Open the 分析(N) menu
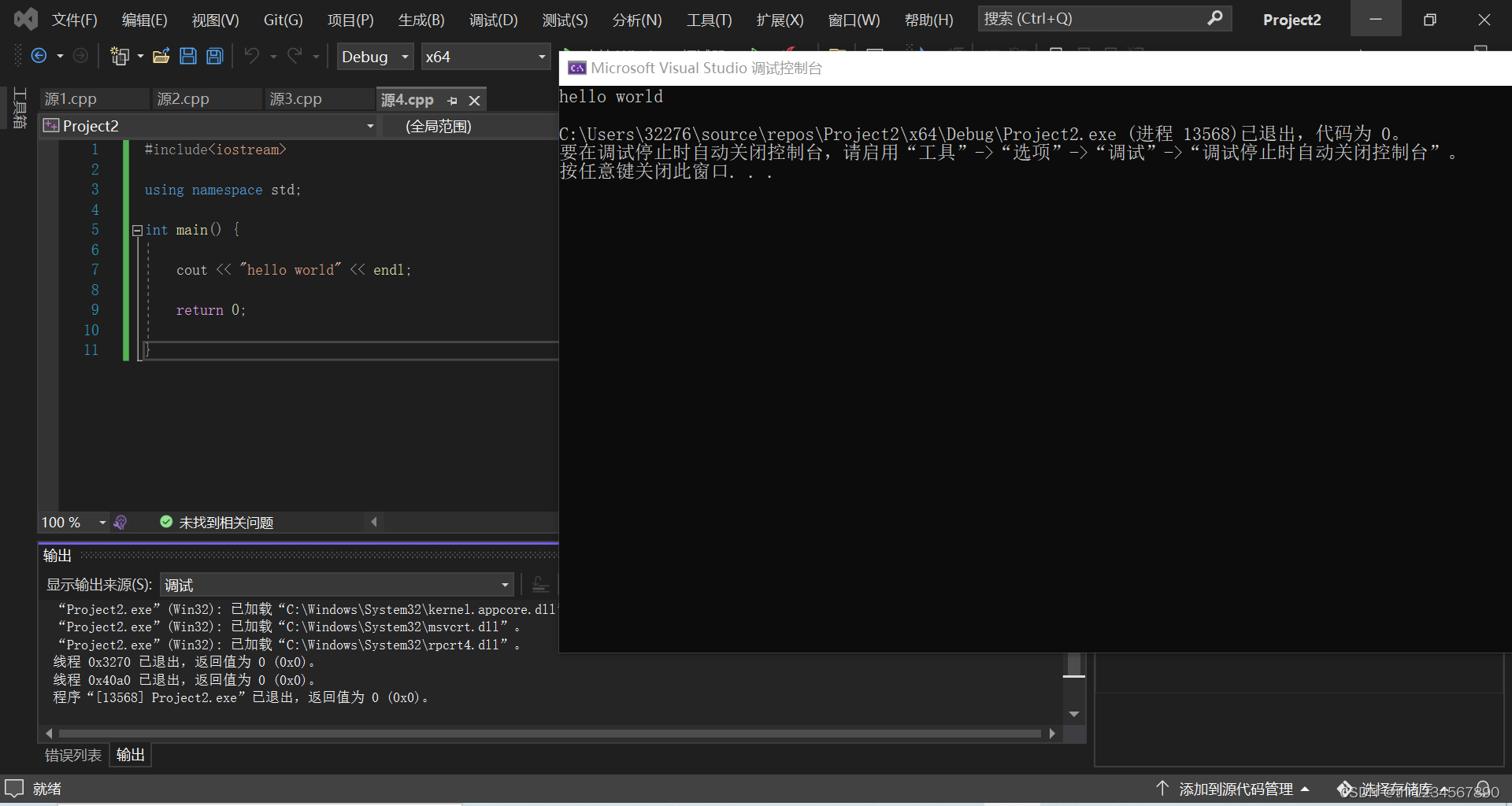 [x=637, y=20]
